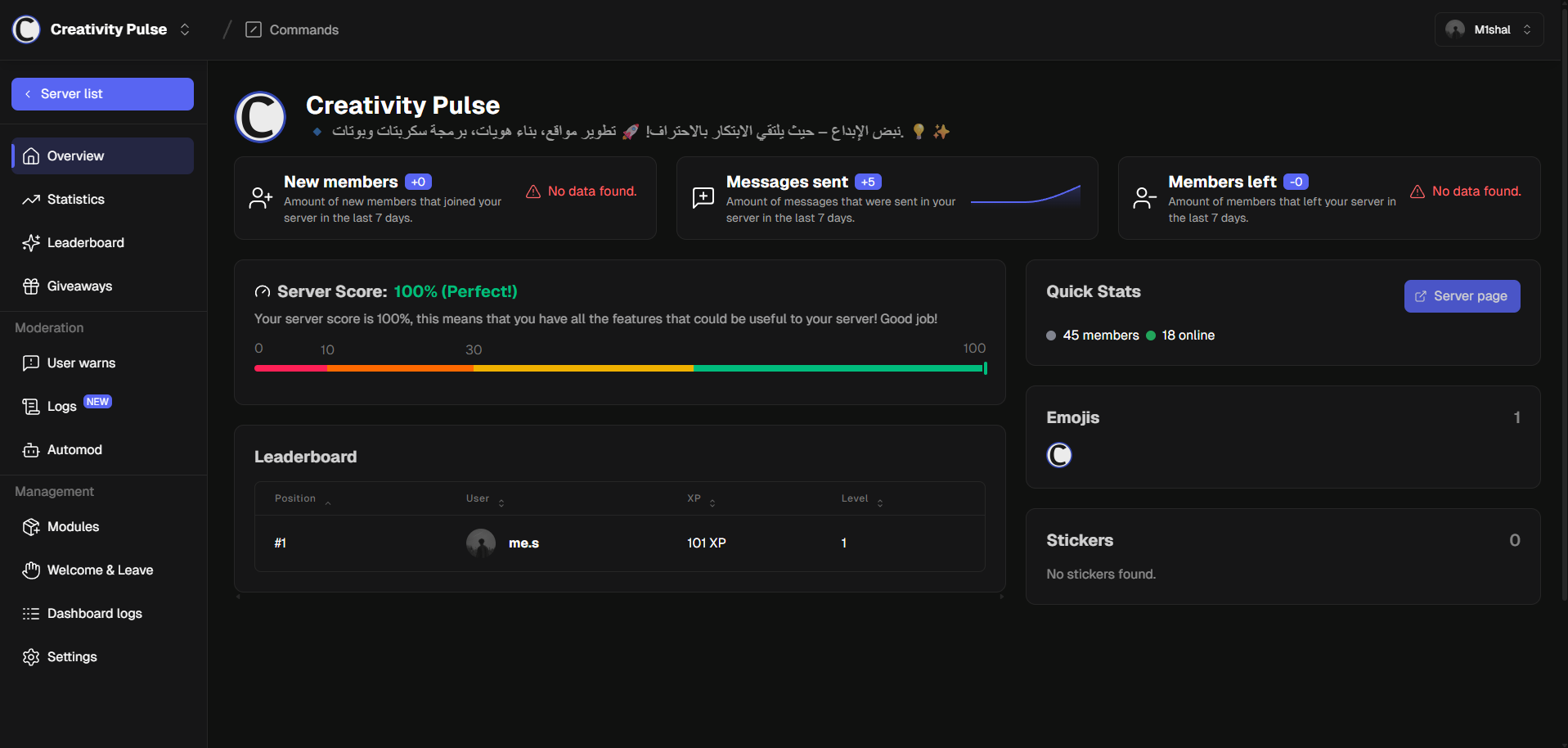Open Dashboard logs
1568x748 pixels.
(x=102, y=614)
